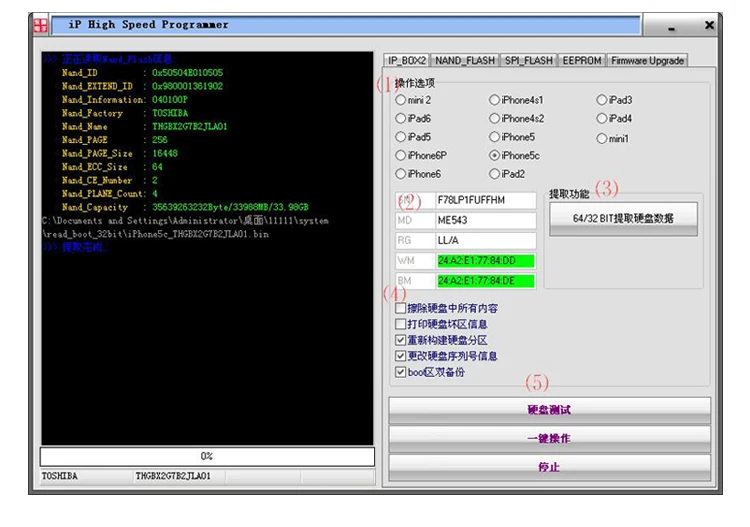Click the 64/32 BIT提取硬盘数据 button
750x527 pixels.
click(623, 219)
